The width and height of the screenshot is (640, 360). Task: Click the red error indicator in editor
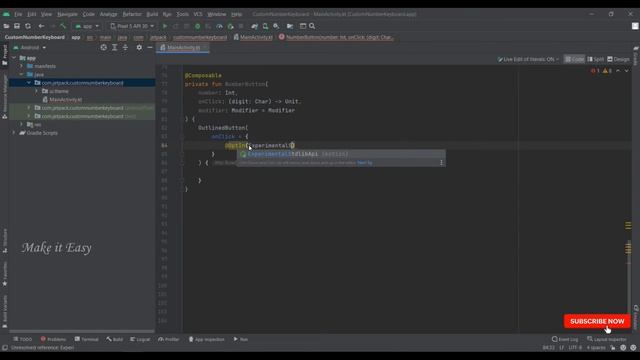coord(595,71)
